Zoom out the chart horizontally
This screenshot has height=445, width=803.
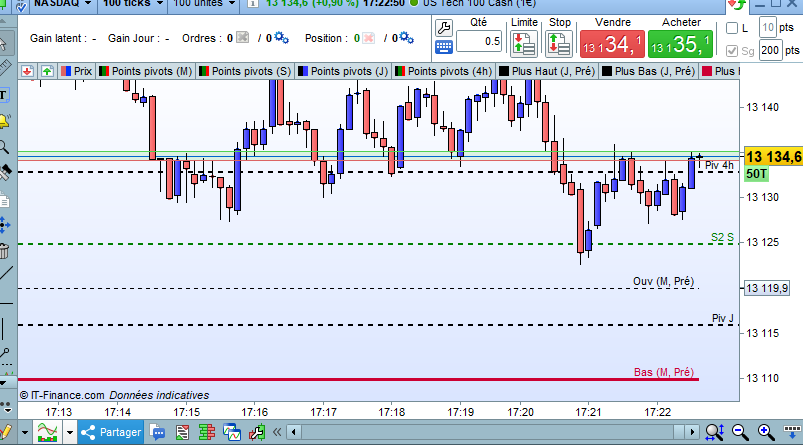[740, 433]
